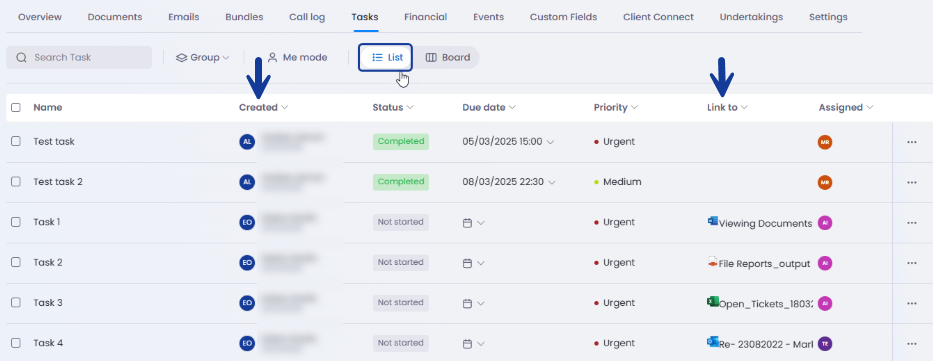Screen dimensions: 933x361
Task: Enable Me mode
Action: [x=298, y=58]
